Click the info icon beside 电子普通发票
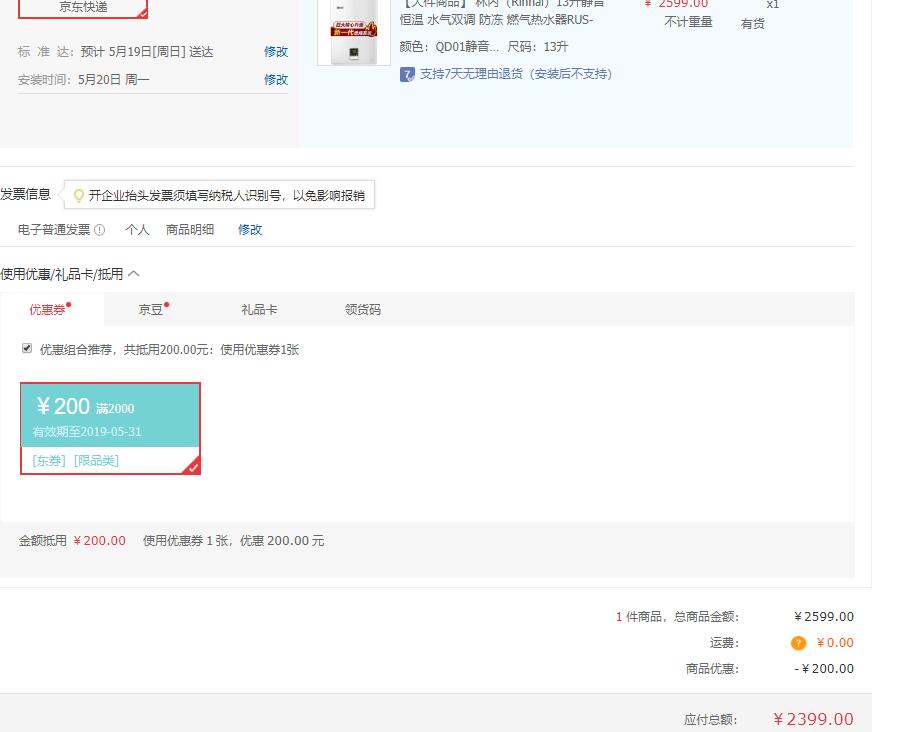This screenshot has width=901, height=732. click(x=99, y=230)
